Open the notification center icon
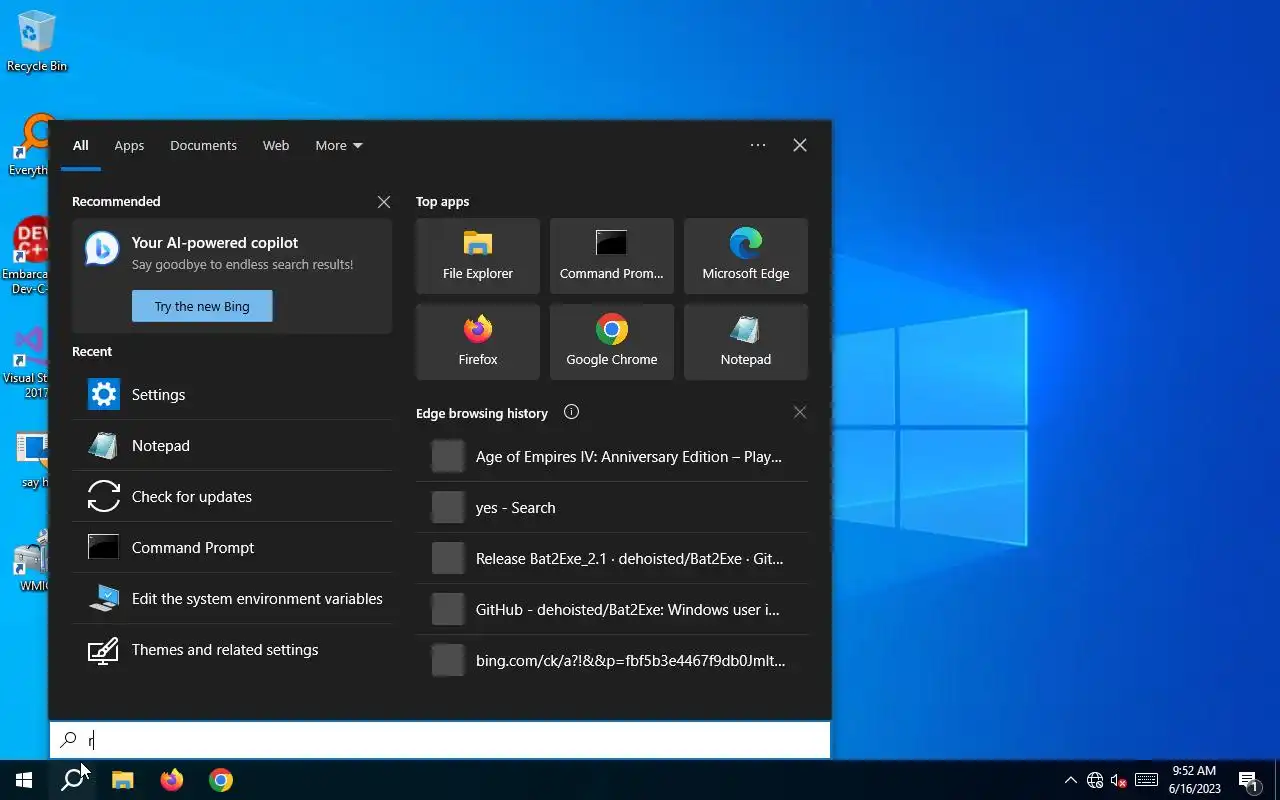This screenshot has width=1280, height=800. tap(1249, 780)
